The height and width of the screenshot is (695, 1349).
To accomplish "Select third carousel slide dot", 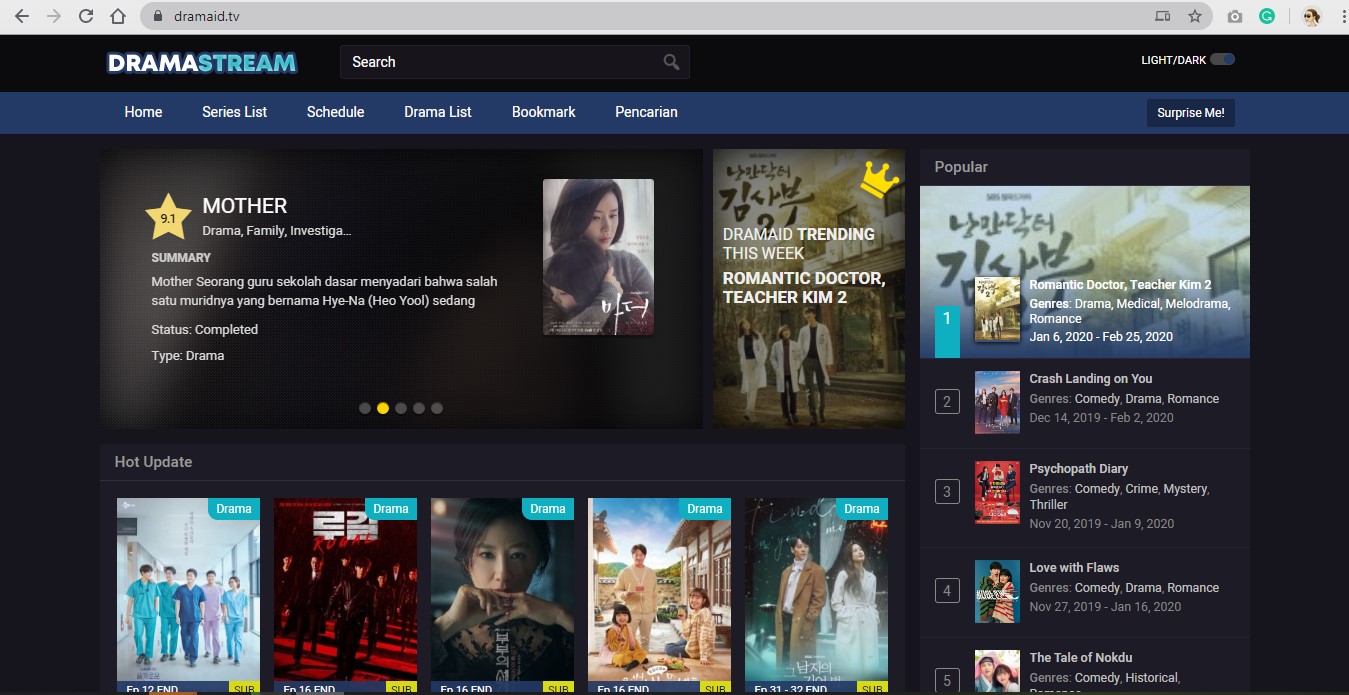I will [401, 408].
